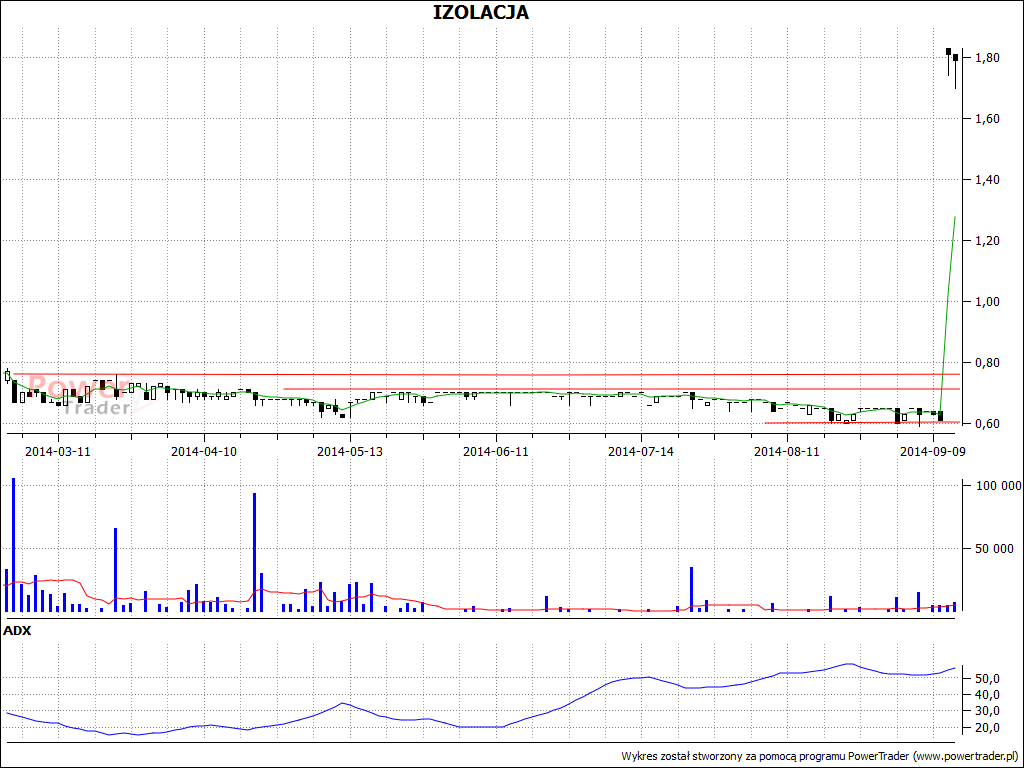Click the 100 000 volume axis label
The width and height of the screenshot is (1024, 768).
(x=998, y=485)
